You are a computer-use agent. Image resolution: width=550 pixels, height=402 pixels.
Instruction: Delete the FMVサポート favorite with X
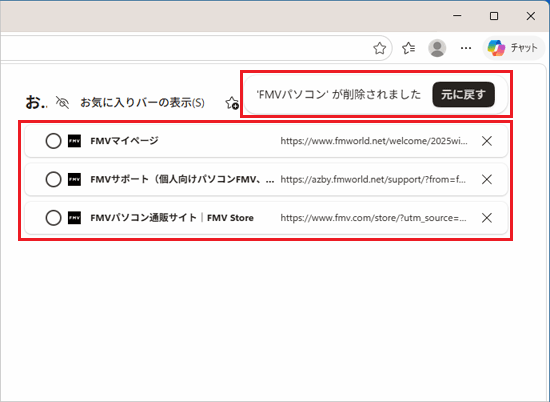tap(487, 180)
